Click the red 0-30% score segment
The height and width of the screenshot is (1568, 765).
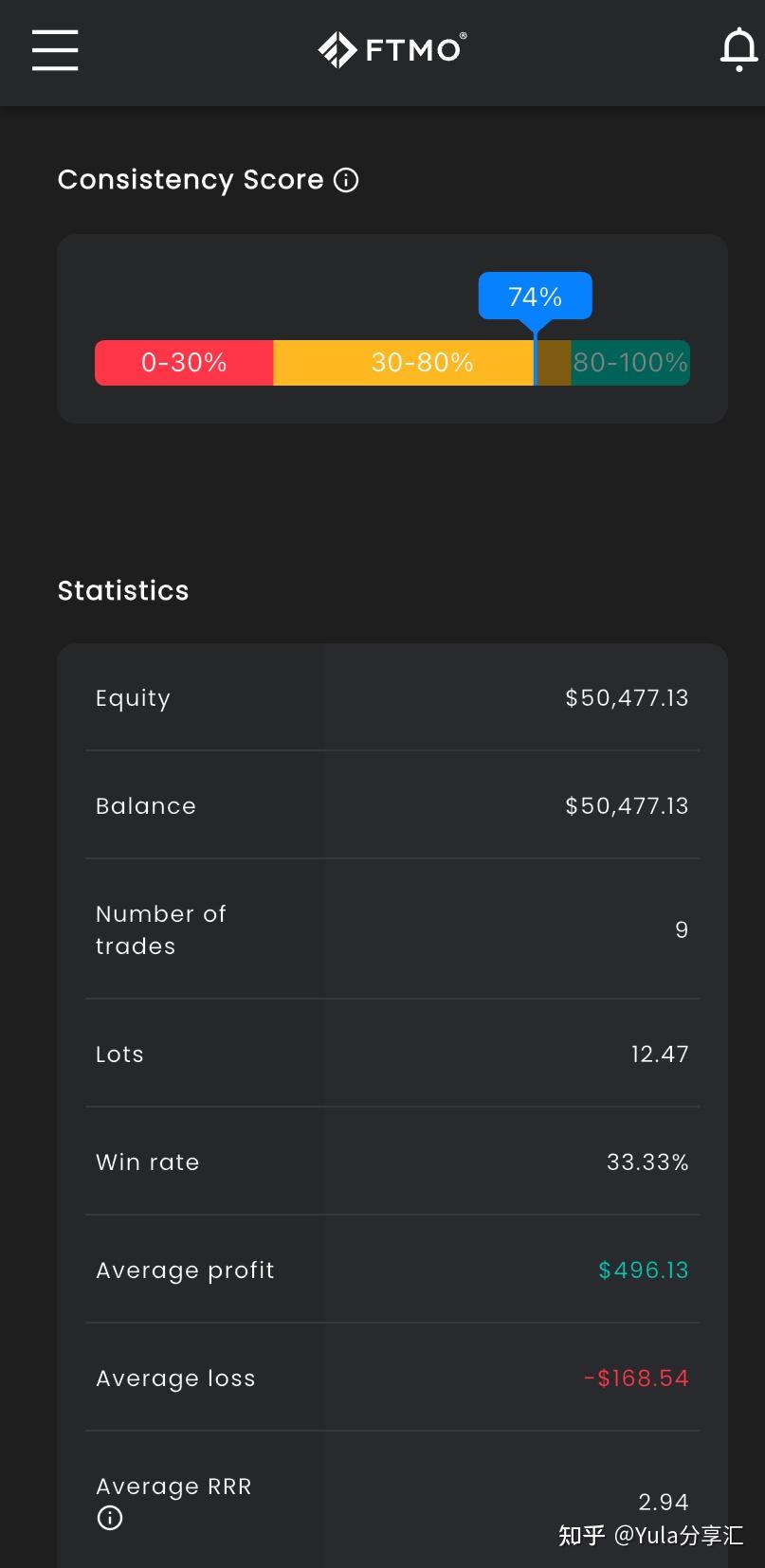(x=184, y=363)
